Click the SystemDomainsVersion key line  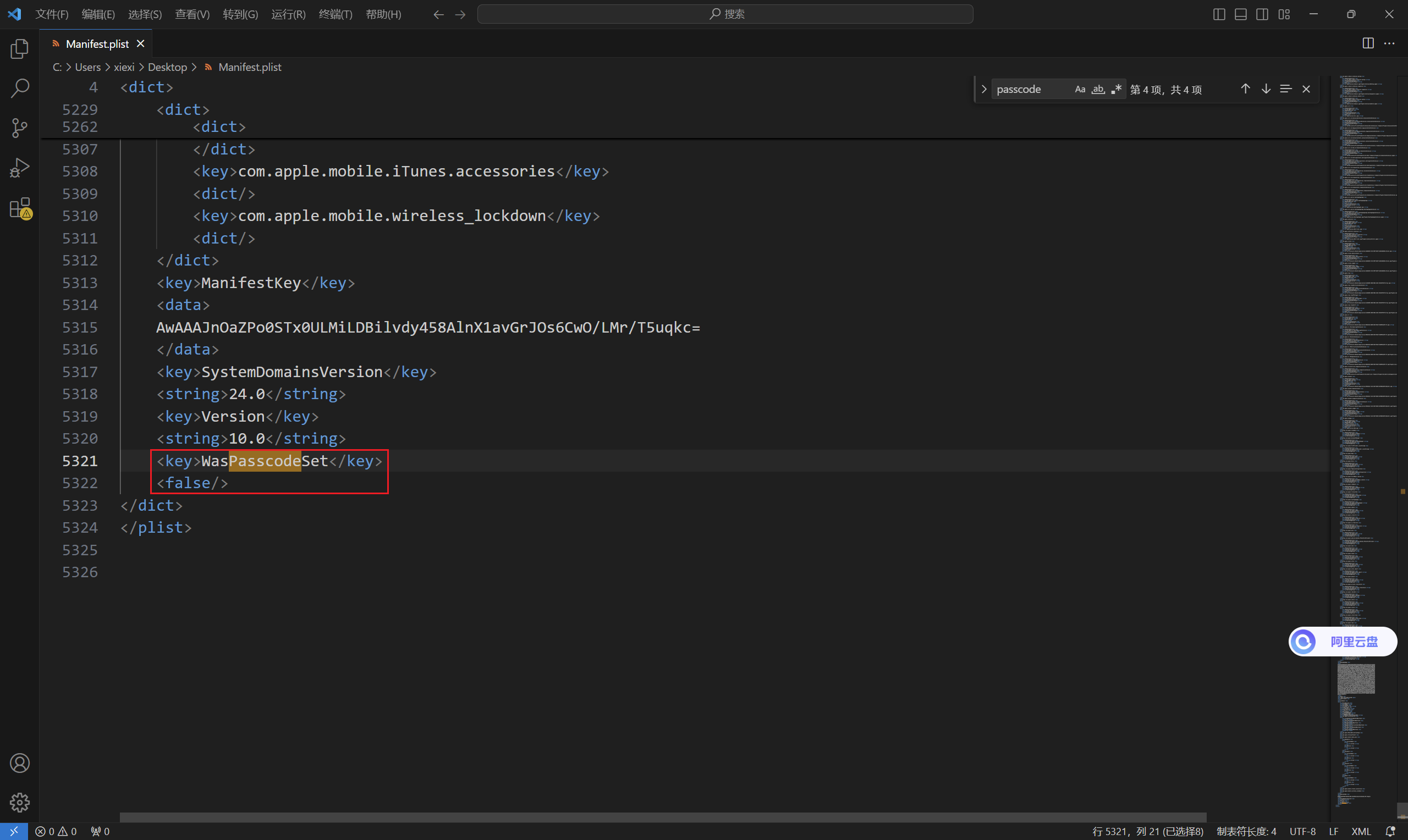tap(296, 372)
